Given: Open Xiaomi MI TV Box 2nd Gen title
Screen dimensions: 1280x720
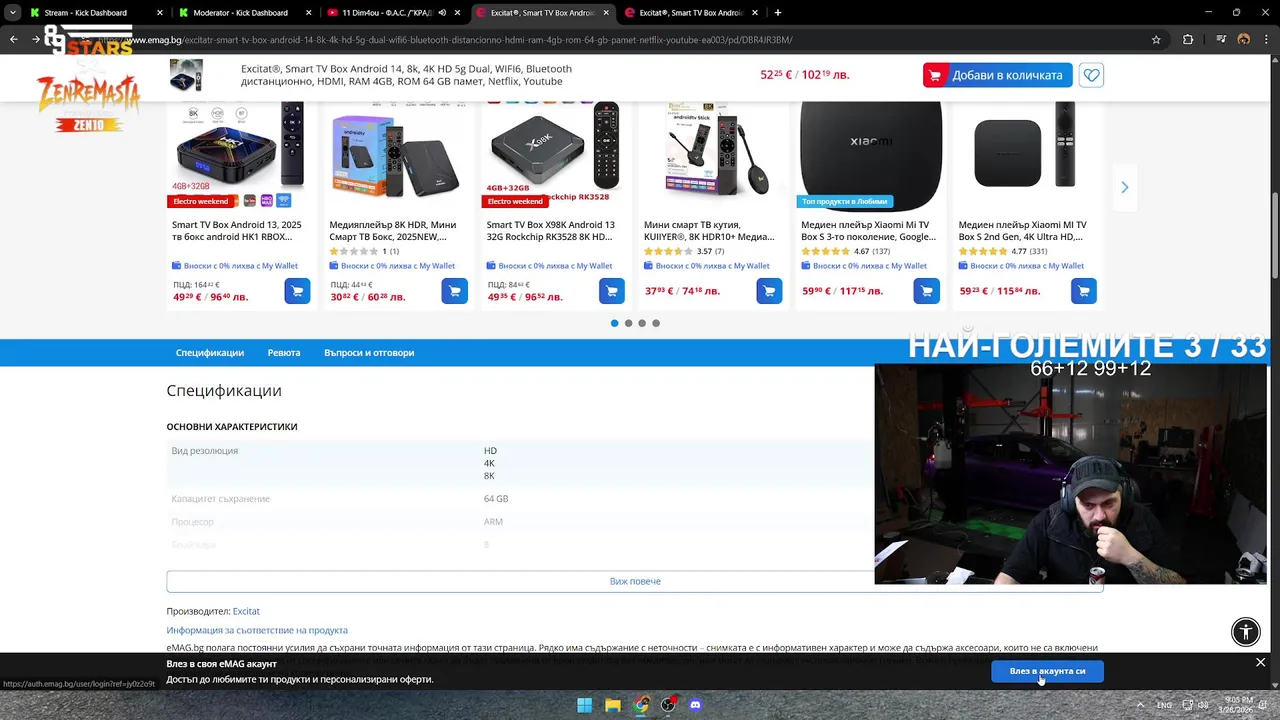Looking at the screenshot, I should pyautogui.click(x=1023, y=231).
